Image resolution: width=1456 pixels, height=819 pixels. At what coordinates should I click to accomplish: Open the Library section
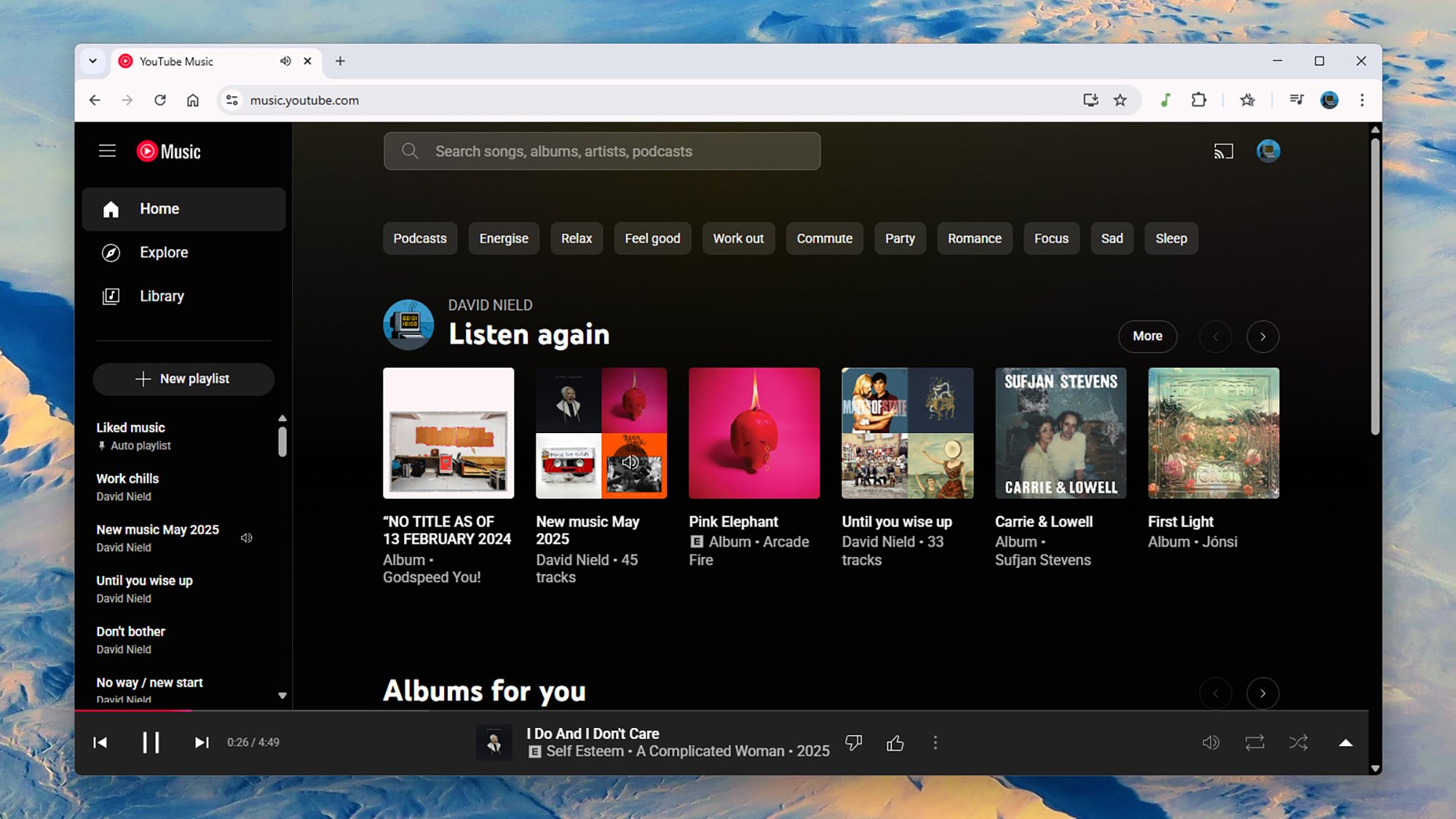pos(161,296)
